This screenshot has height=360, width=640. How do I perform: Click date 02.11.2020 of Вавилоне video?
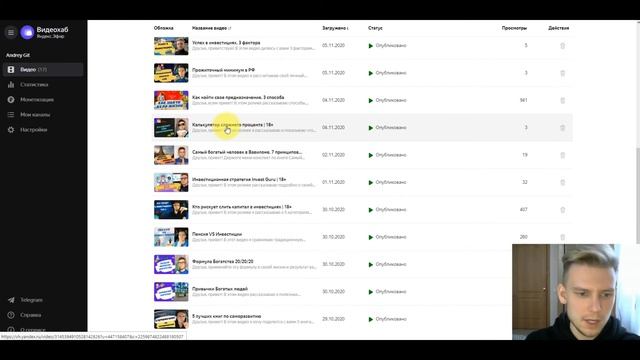click(x=333, y=155)
